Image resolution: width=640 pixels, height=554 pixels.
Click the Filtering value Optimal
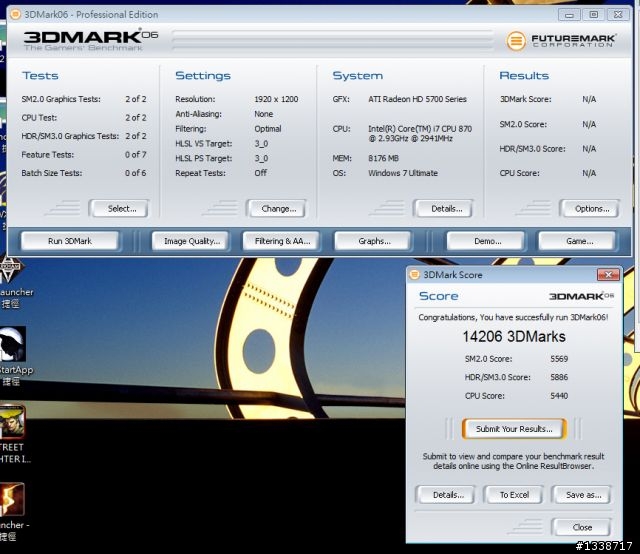coord(268,129)
